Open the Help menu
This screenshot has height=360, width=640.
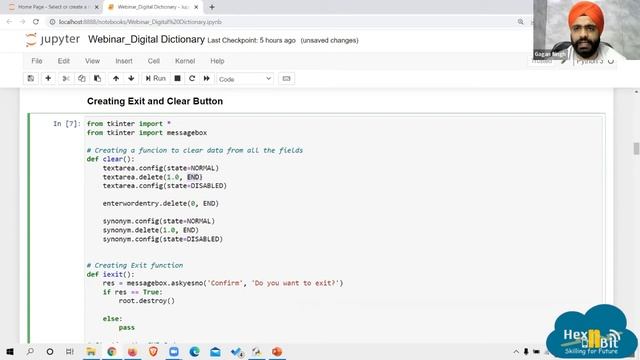(x=217, y=61)
